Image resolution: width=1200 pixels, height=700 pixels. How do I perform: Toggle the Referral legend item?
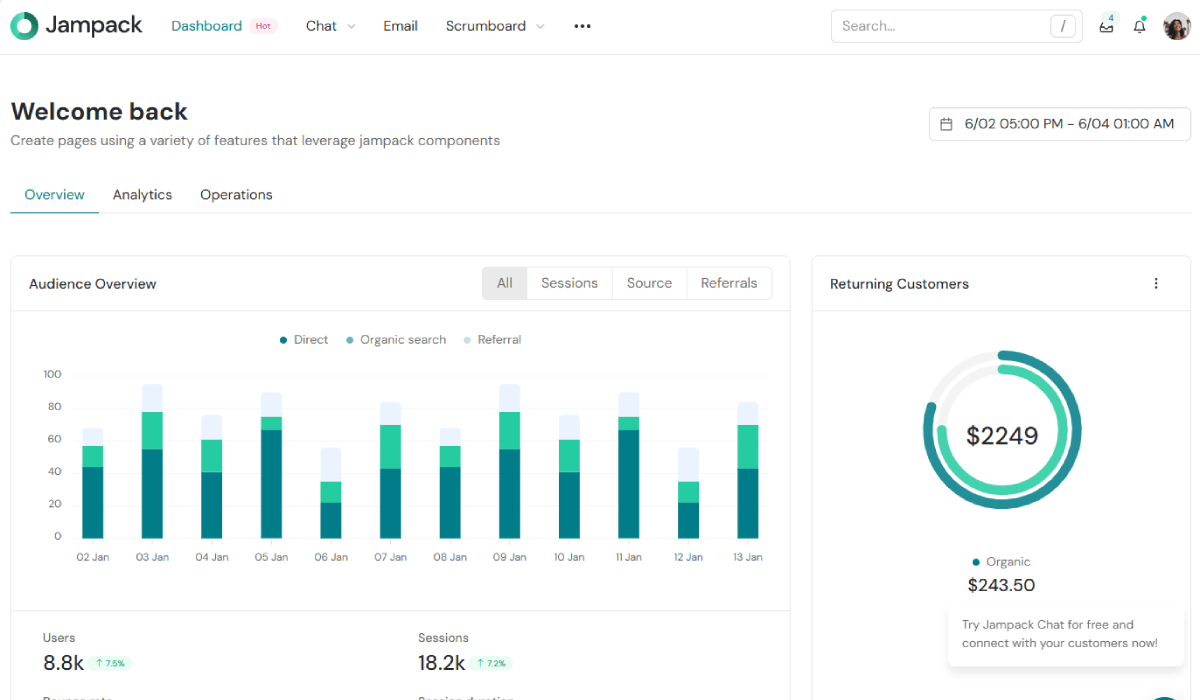(492, 340)
